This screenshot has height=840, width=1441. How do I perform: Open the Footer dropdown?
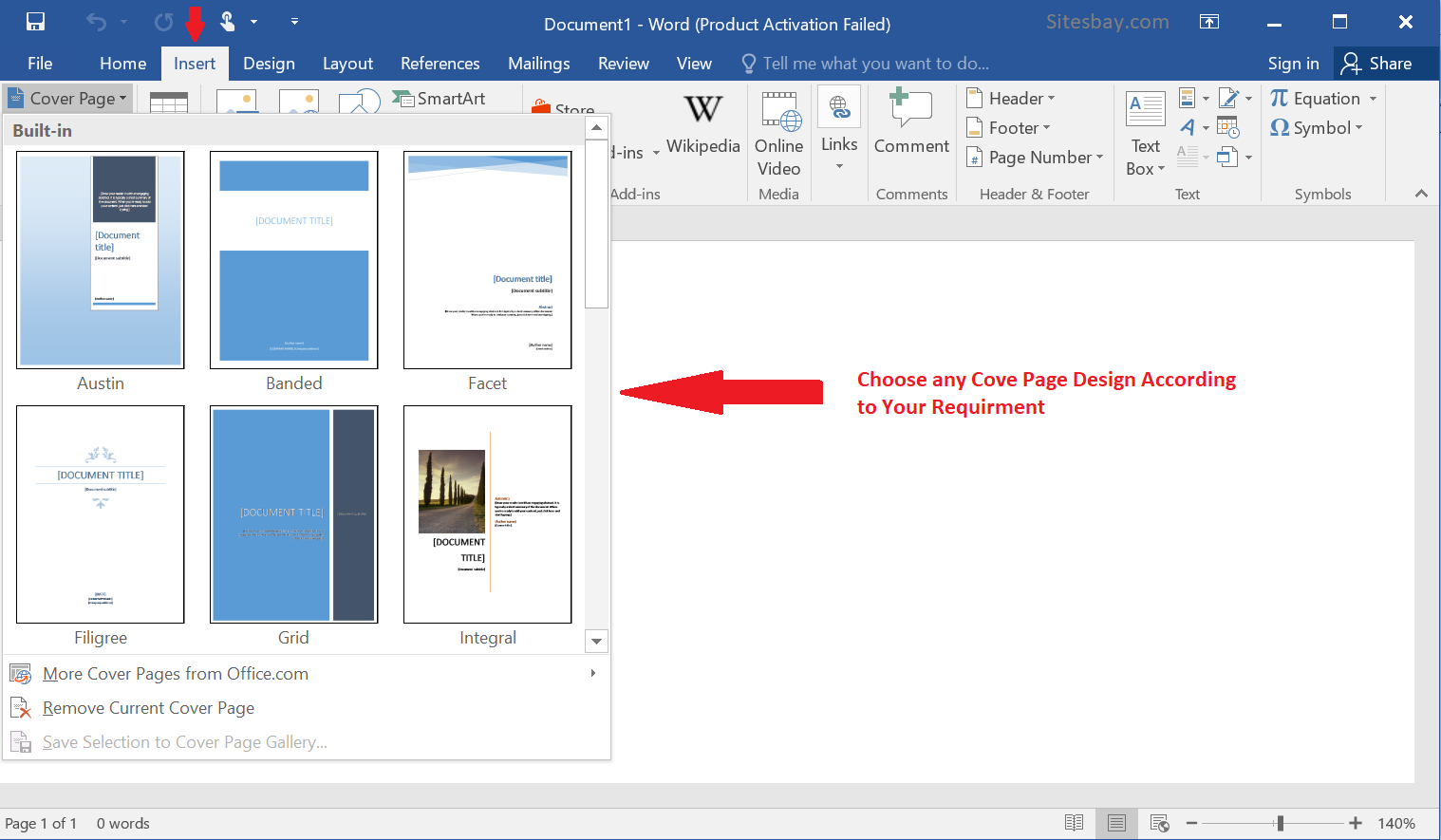coord(1008,128)
